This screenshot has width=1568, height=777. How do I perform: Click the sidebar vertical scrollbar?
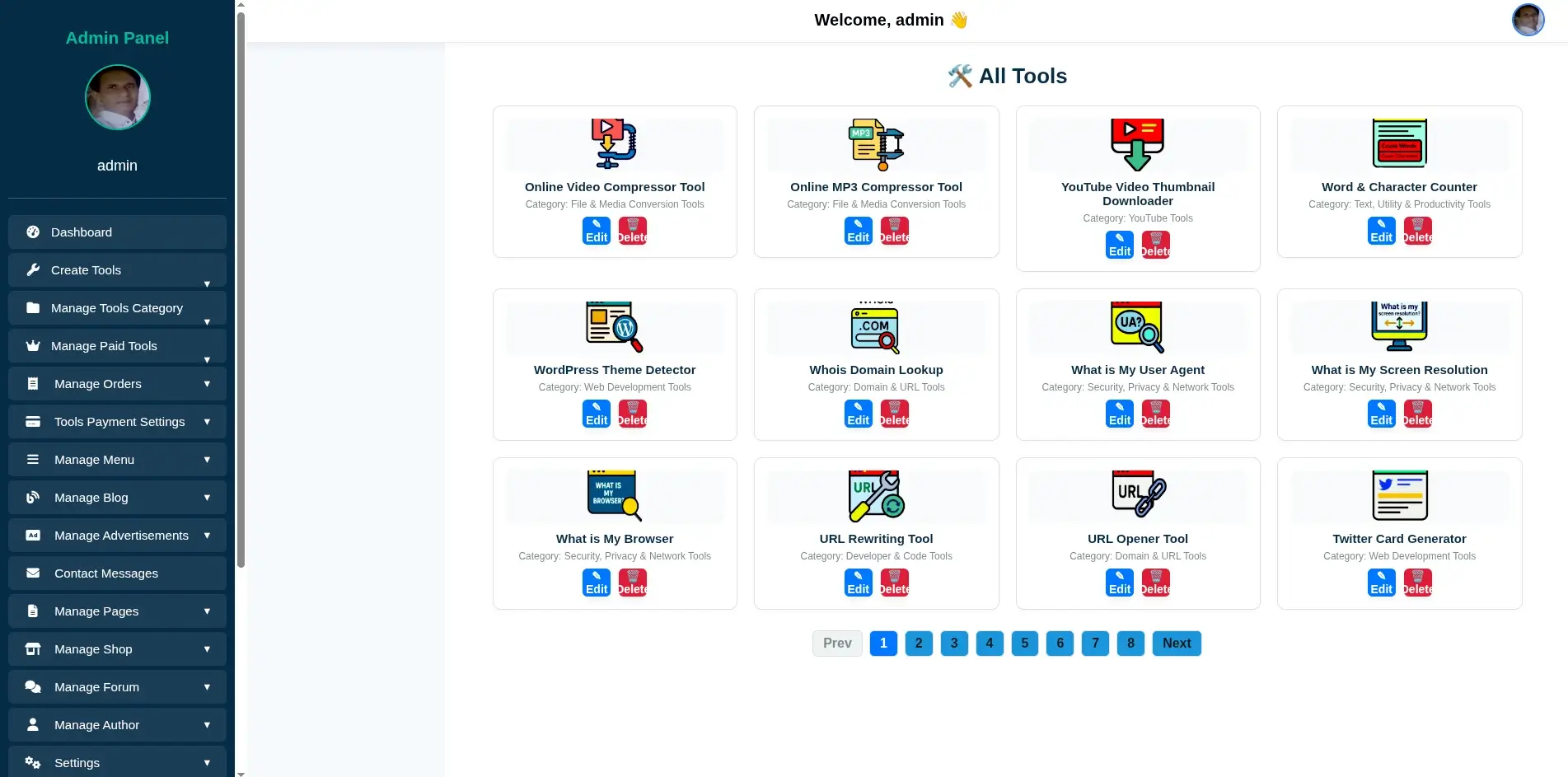click(x=241, y=288)
